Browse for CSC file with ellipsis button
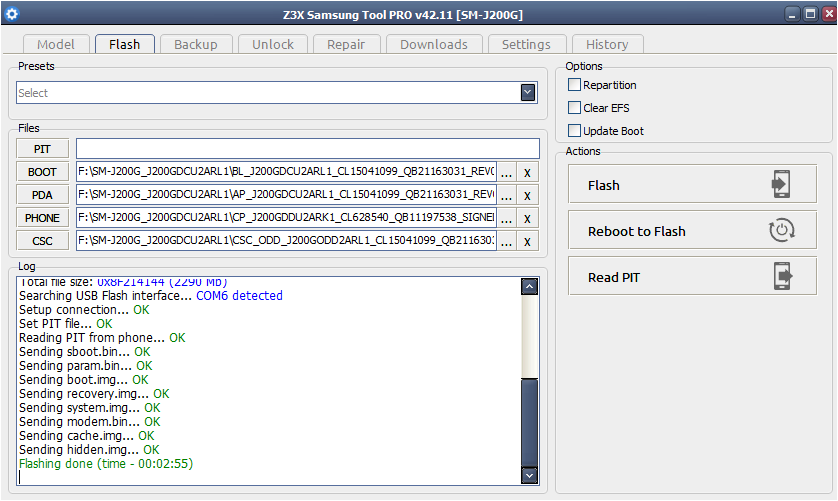Viewport: 838px width, 501px height. click(507, 241)
